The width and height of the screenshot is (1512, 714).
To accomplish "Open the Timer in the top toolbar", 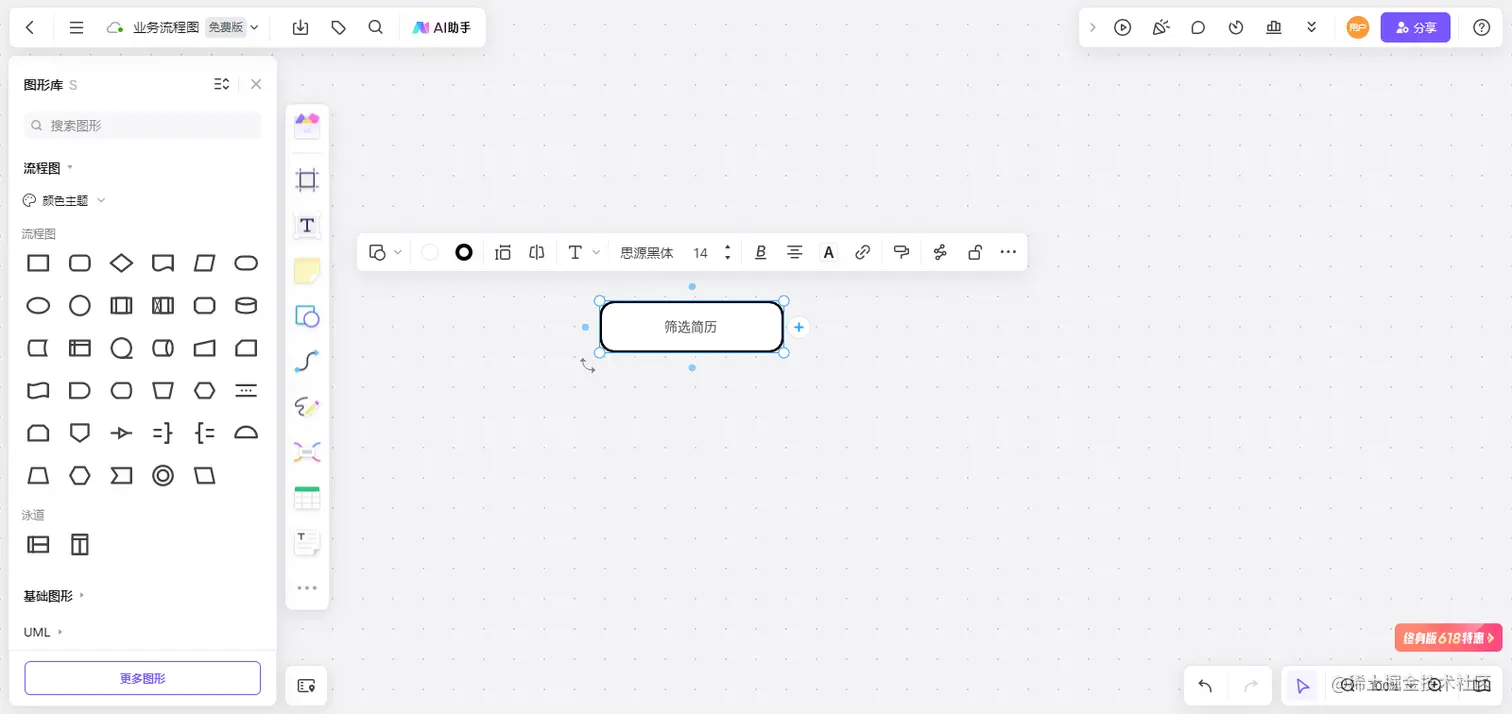I will pos(1236,27).
